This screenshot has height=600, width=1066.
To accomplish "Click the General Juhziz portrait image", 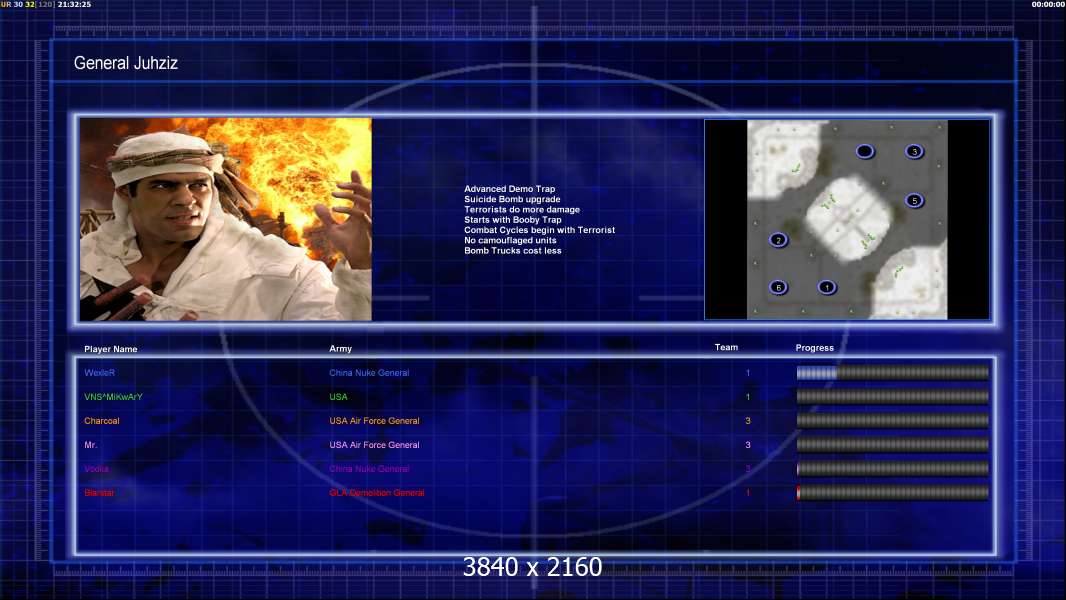I will (x=226, y=219).
